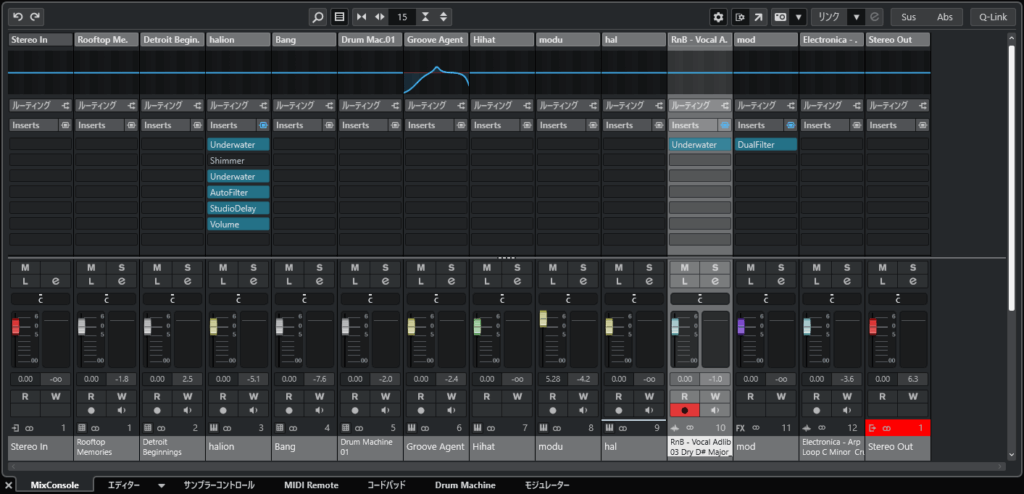Open the StudioDelay insert on halion
Screen dimensions: 1024x494
click(x=238, y=208)
